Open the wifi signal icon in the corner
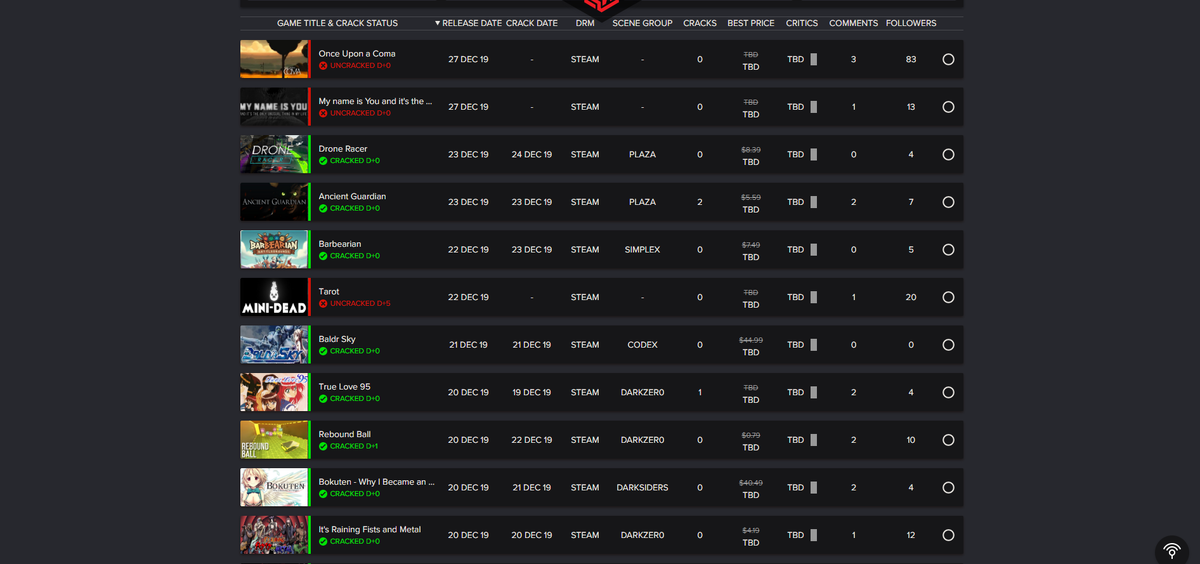1200x564 pixels. click(1171, 551)
